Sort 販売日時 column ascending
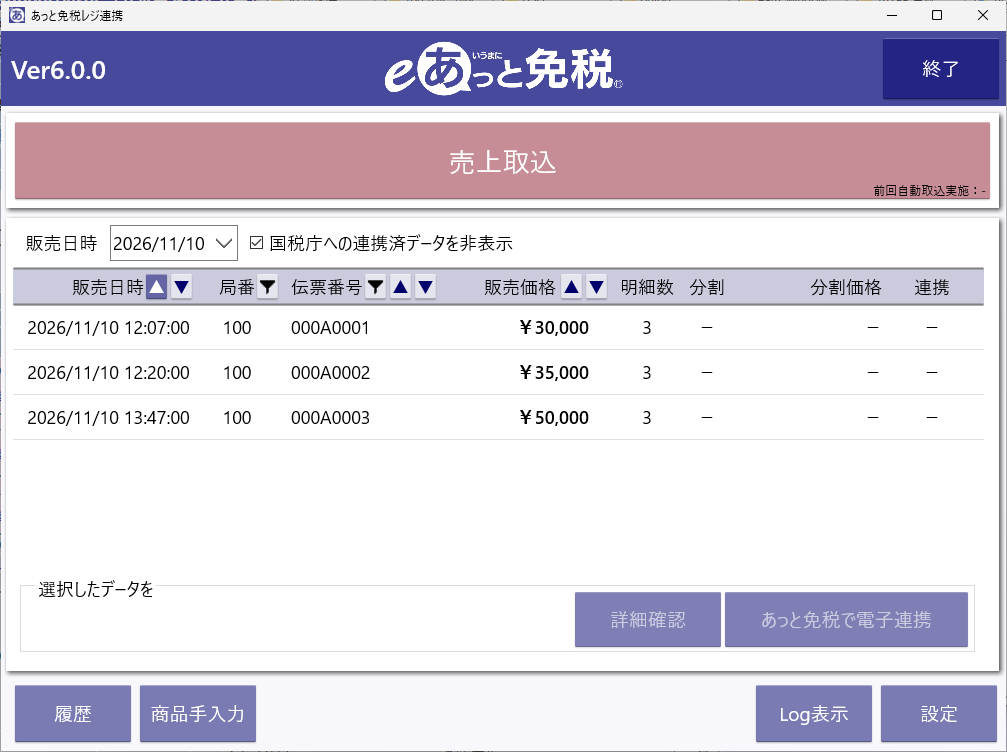1007x752 pixels. tap(157, 286)
